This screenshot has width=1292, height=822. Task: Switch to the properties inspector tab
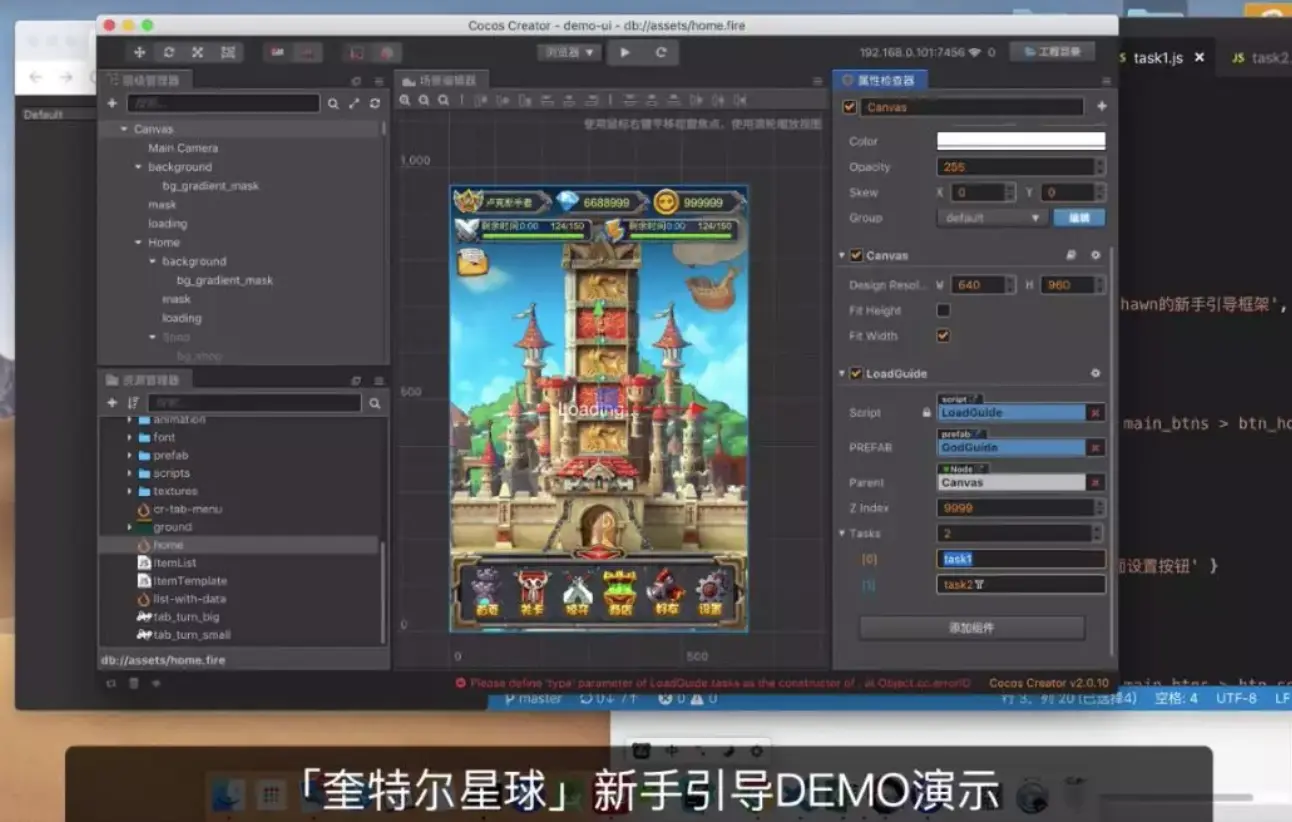click(879, 80)
